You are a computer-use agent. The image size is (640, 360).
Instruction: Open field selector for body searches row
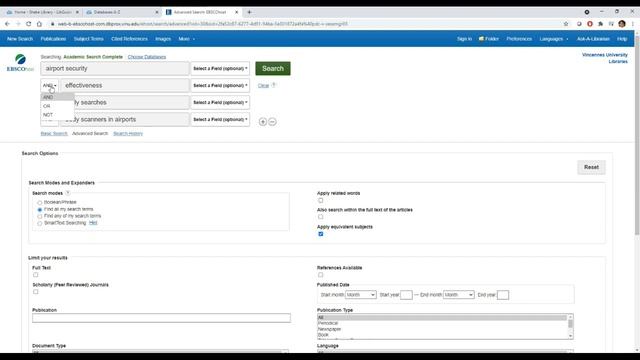[220, 102]
